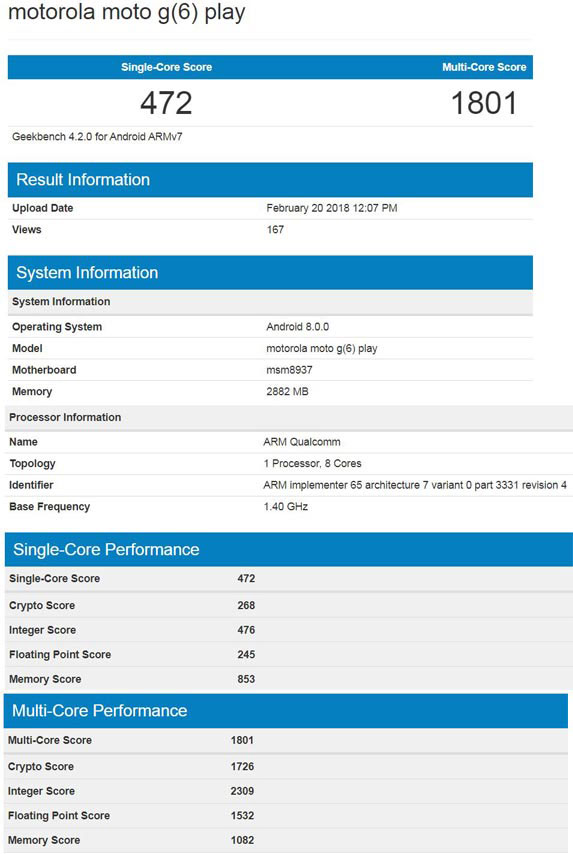
Task: Click the 'Single-Core Performance' section header
Action: pos(289,550)
